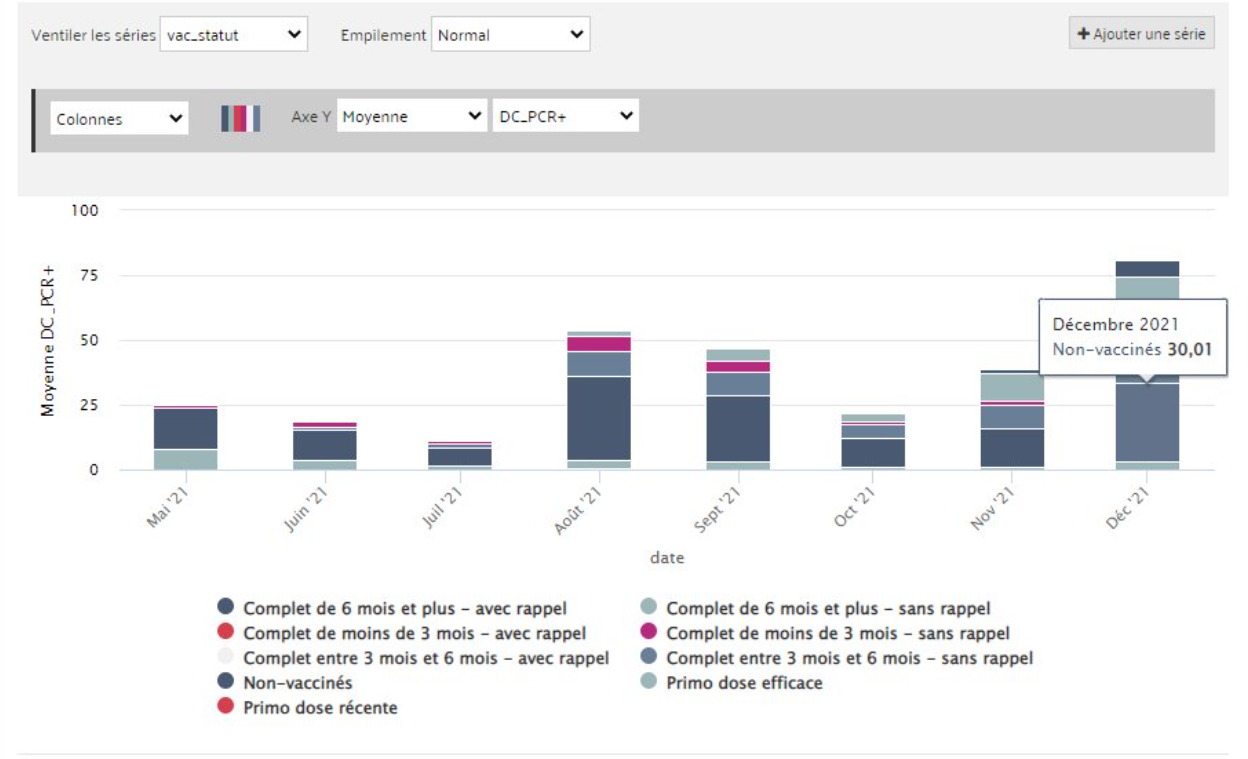Image resolution: width=1248 pixels, height=759 pixels.
Task: Hide Complet de 6 mois et plus sans rappel series
Action: (827, 608)
